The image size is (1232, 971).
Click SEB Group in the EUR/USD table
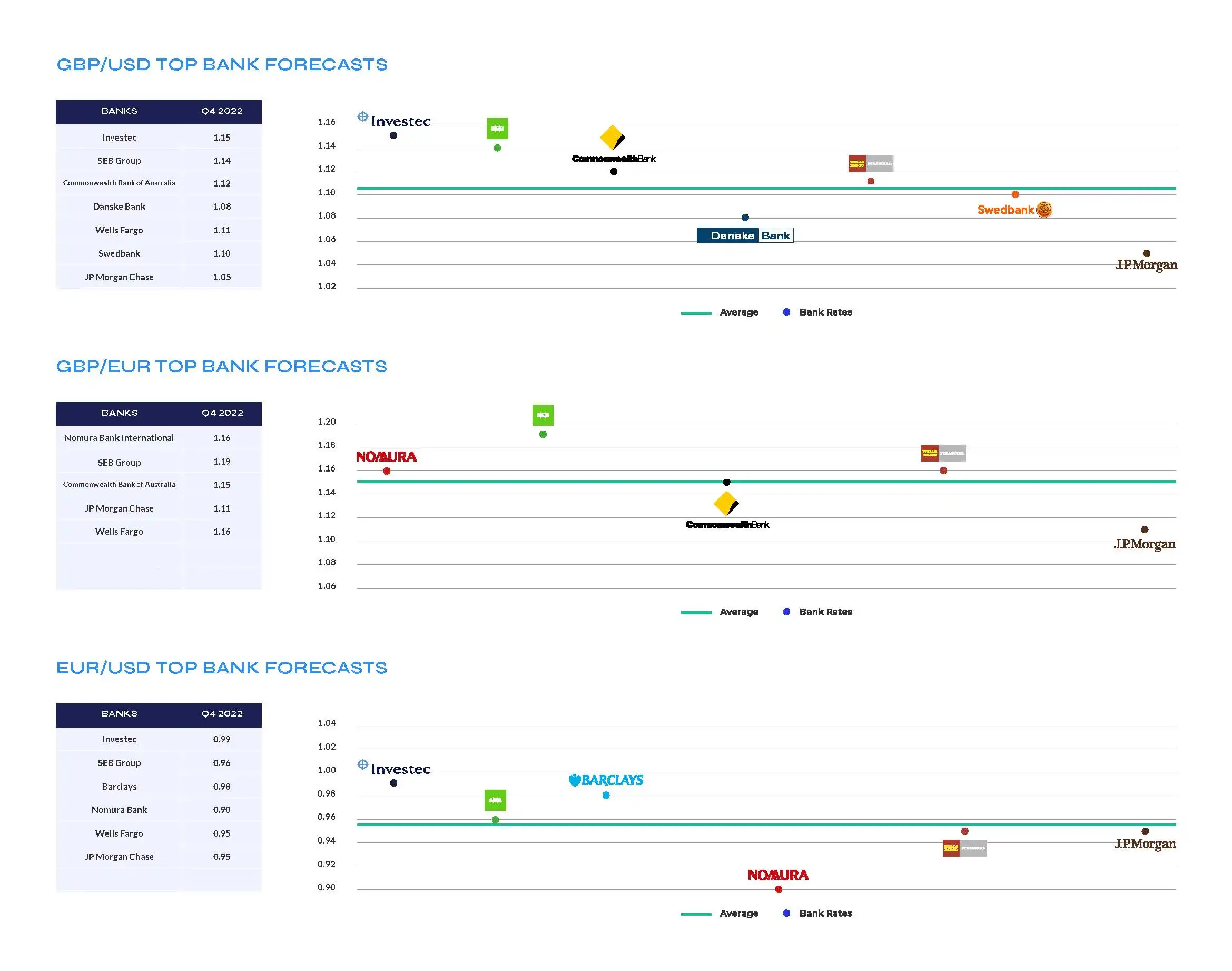pyautogui.click(x=120, y=763)
